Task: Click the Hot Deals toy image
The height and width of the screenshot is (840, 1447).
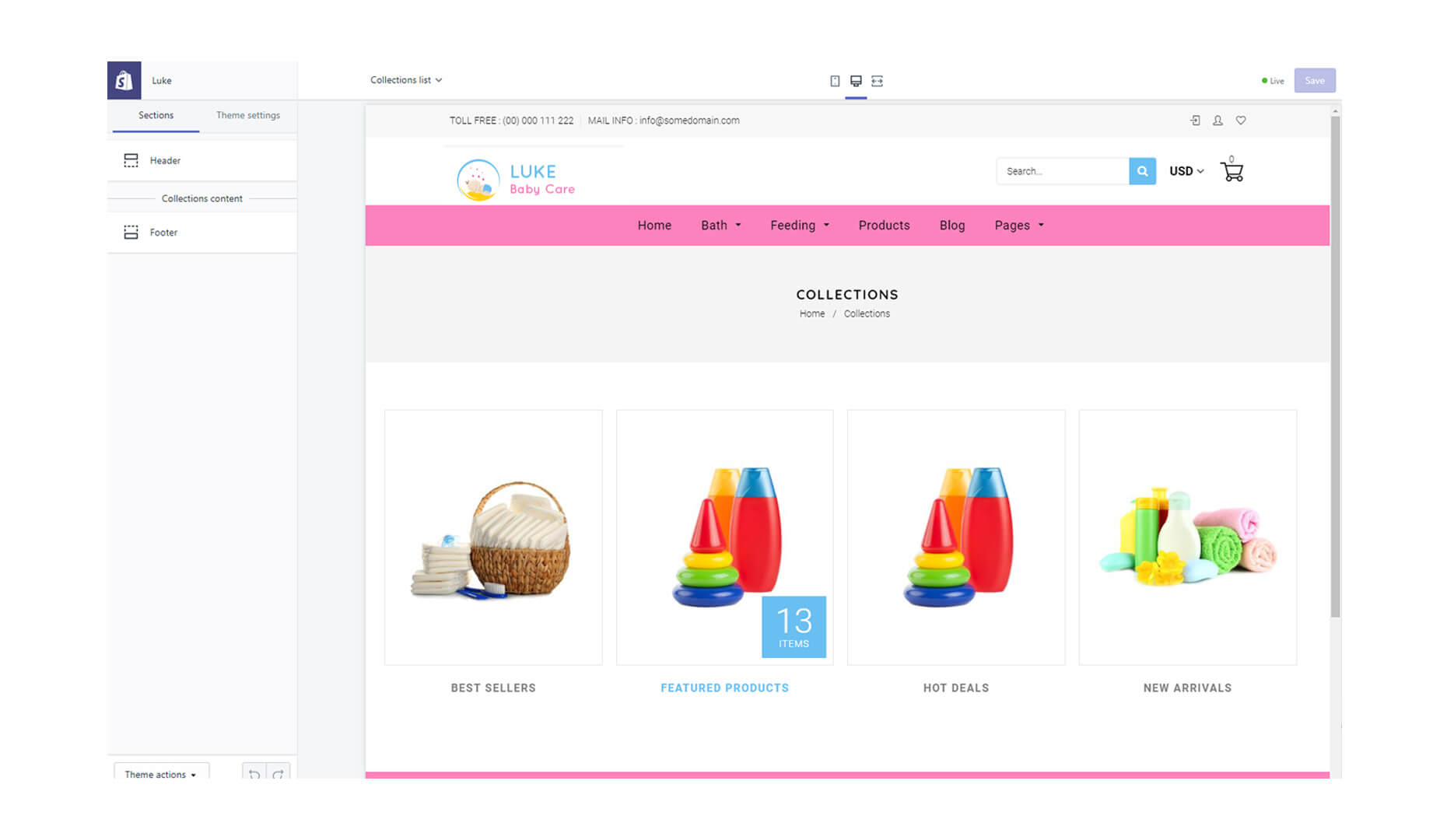Action: pyautogui.click(x=956, y=537)
